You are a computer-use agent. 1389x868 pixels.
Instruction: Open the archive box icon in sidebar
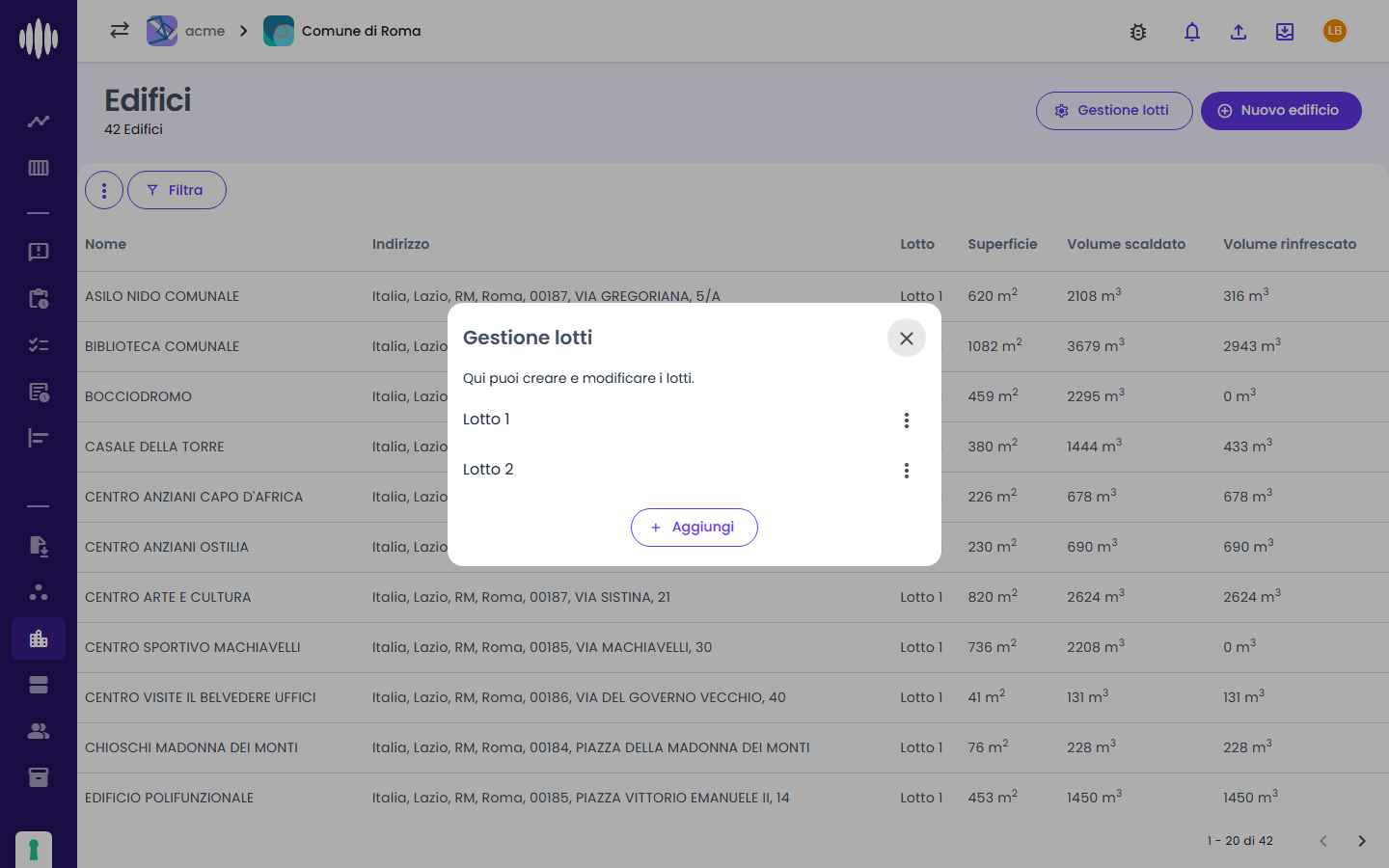tap(39, 777)
